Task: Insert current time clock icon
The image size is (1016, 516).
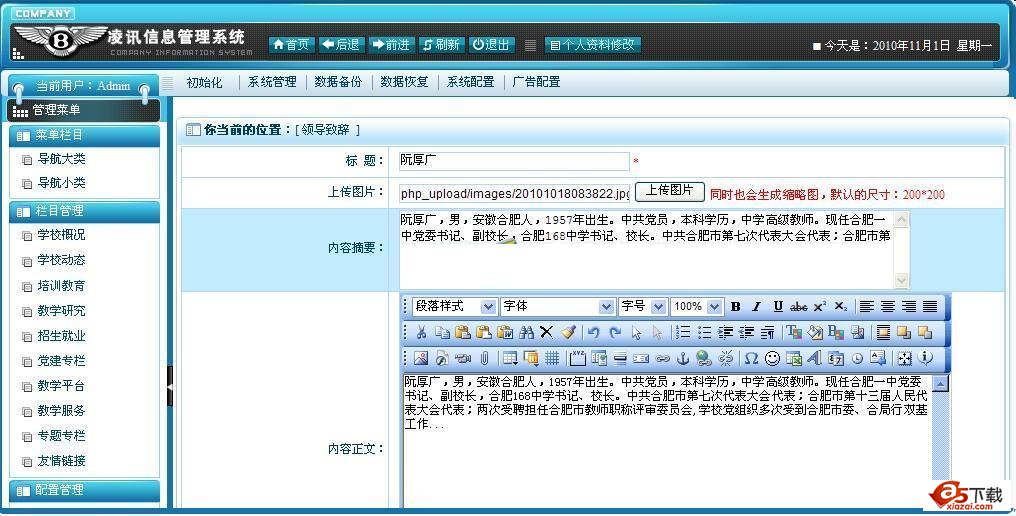Action: click(857, 358)
